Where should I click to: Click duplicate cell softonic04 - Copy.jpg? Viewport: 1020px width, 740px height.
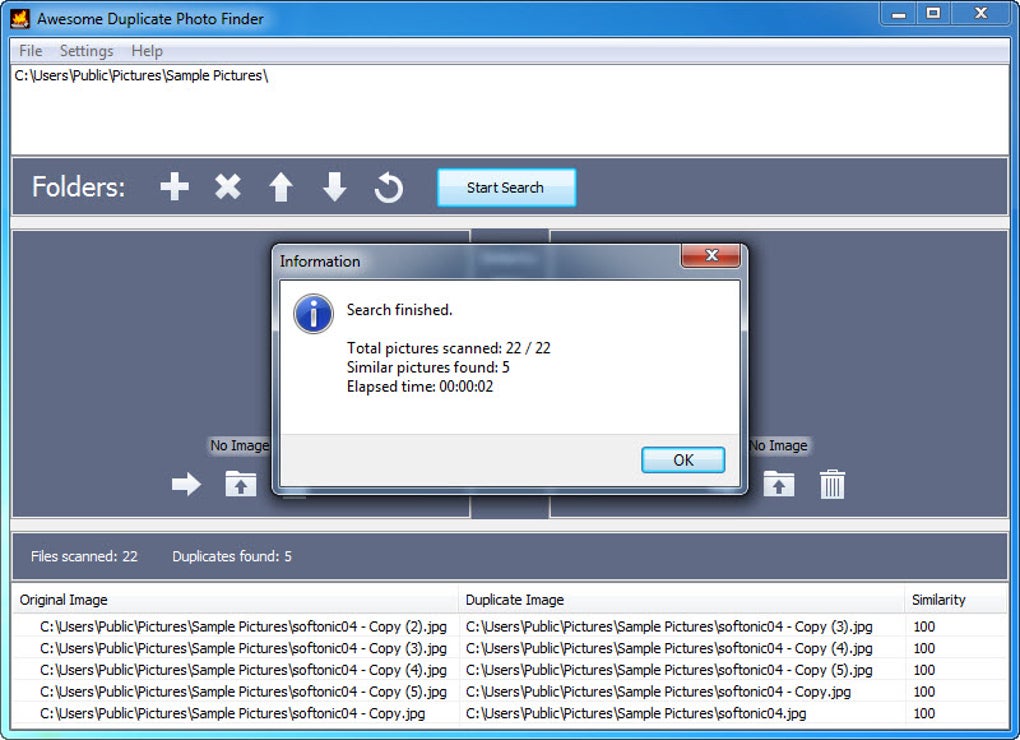click(x=658, y=691)
